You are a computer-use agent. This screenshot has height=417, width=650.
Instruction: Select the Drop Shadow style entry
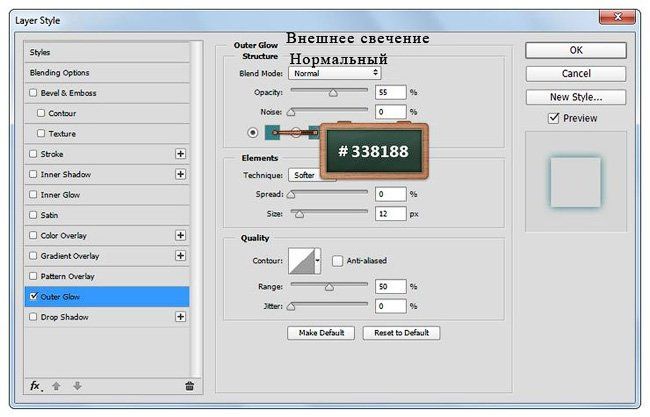coord(107,317)
